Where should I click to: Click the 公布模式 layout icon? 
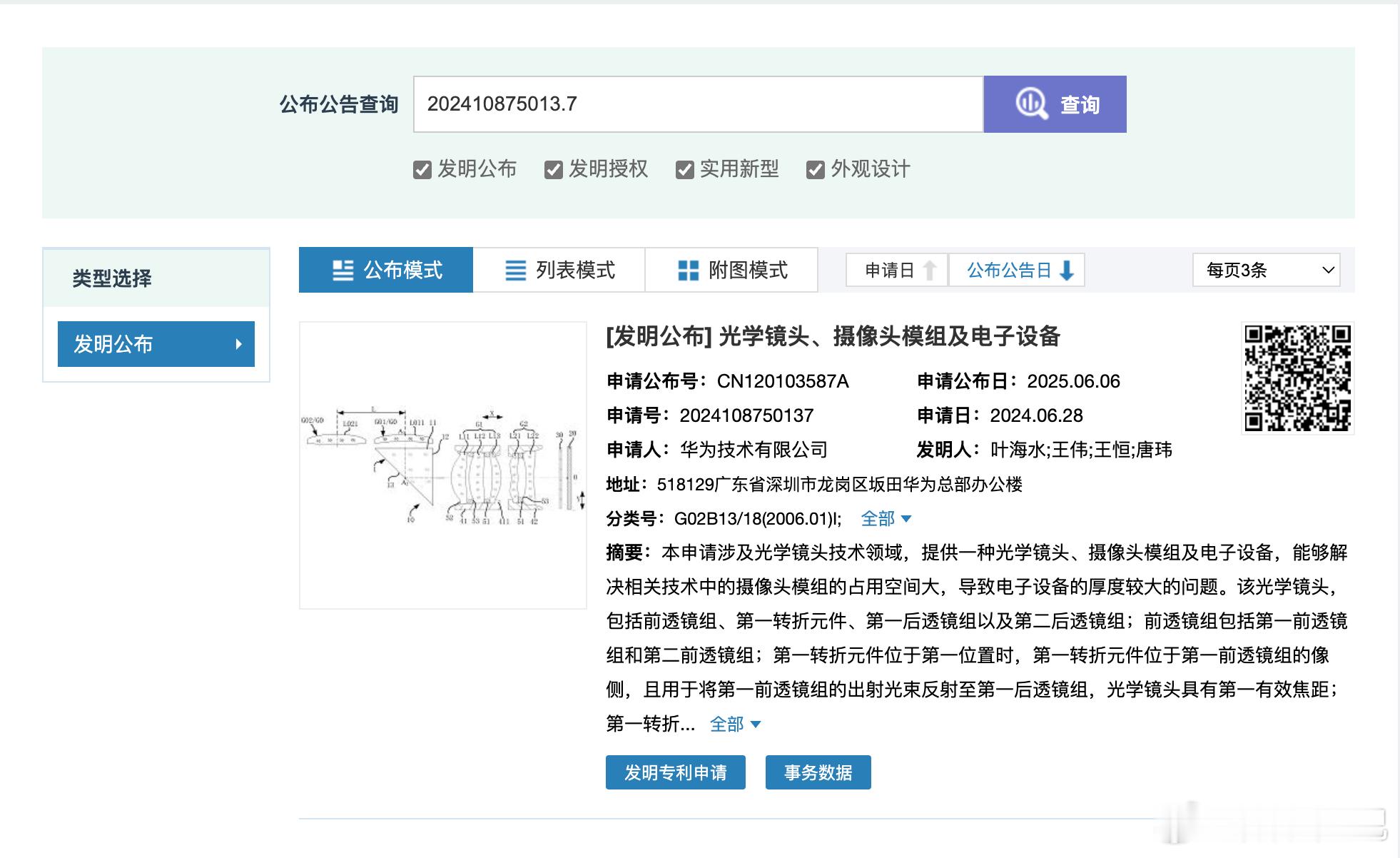tap(343, 270)
